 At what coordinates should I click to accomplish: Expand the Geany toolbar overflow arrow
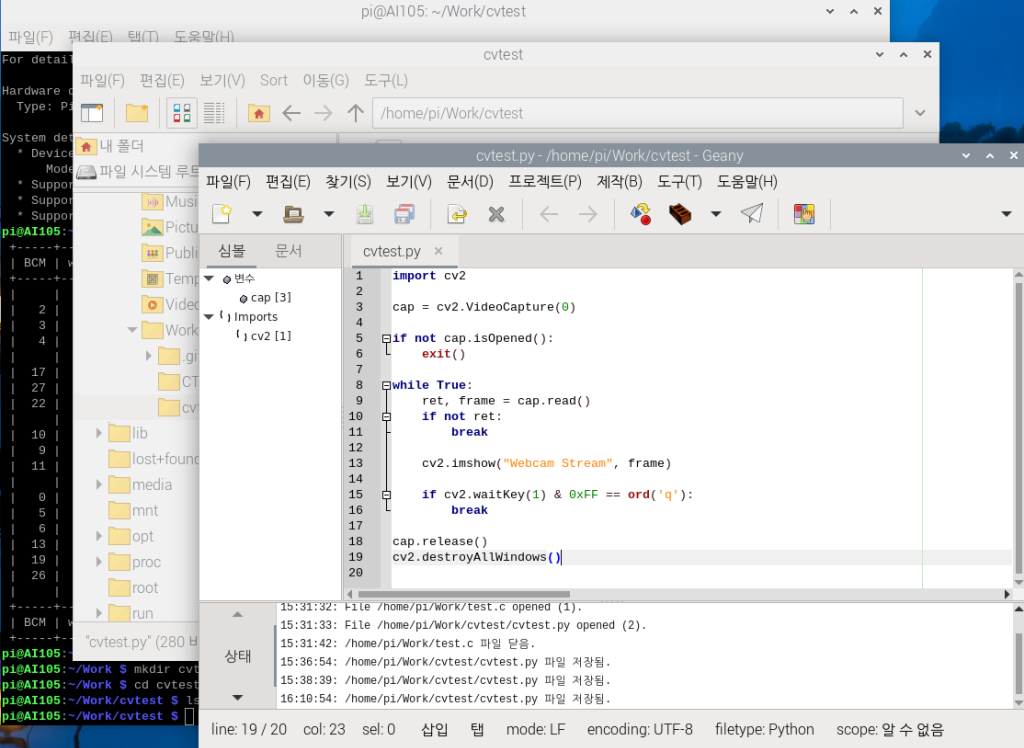(1006, 214)
